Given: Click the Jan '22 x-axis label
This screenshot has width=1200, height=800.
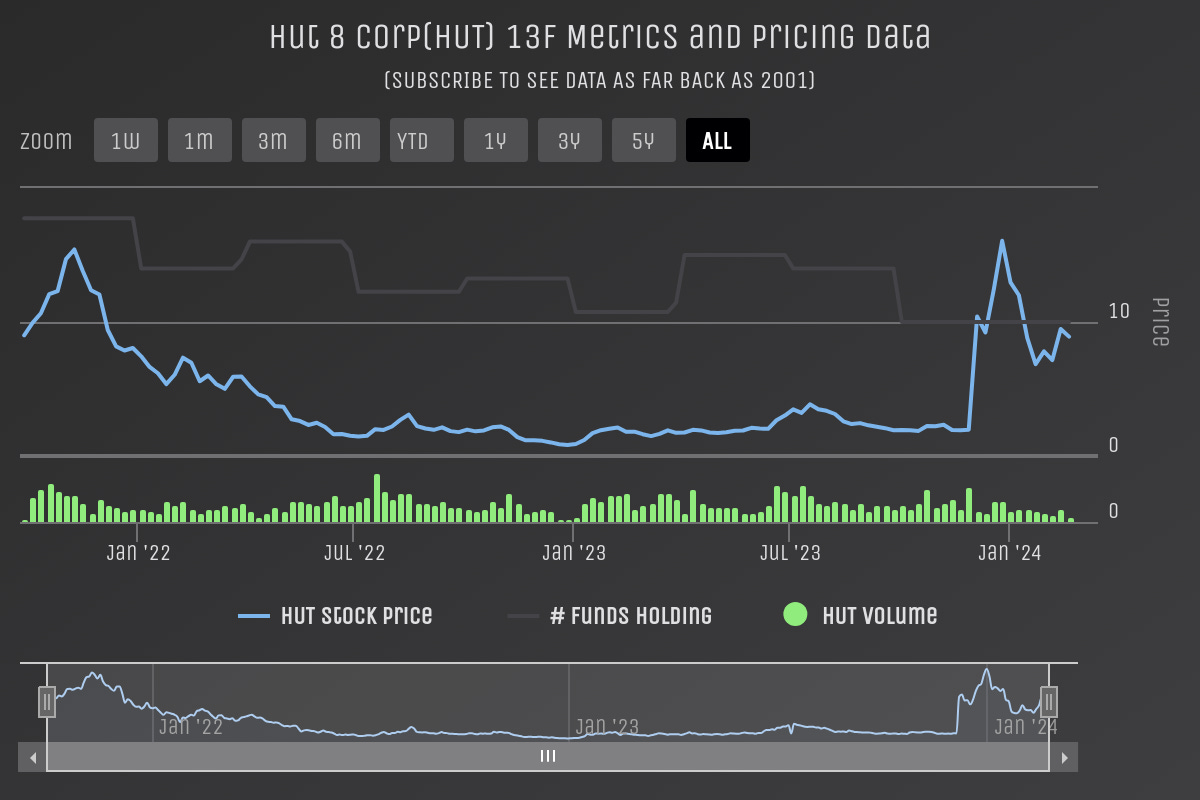Looking at the screenshot, I should [138, 552].
